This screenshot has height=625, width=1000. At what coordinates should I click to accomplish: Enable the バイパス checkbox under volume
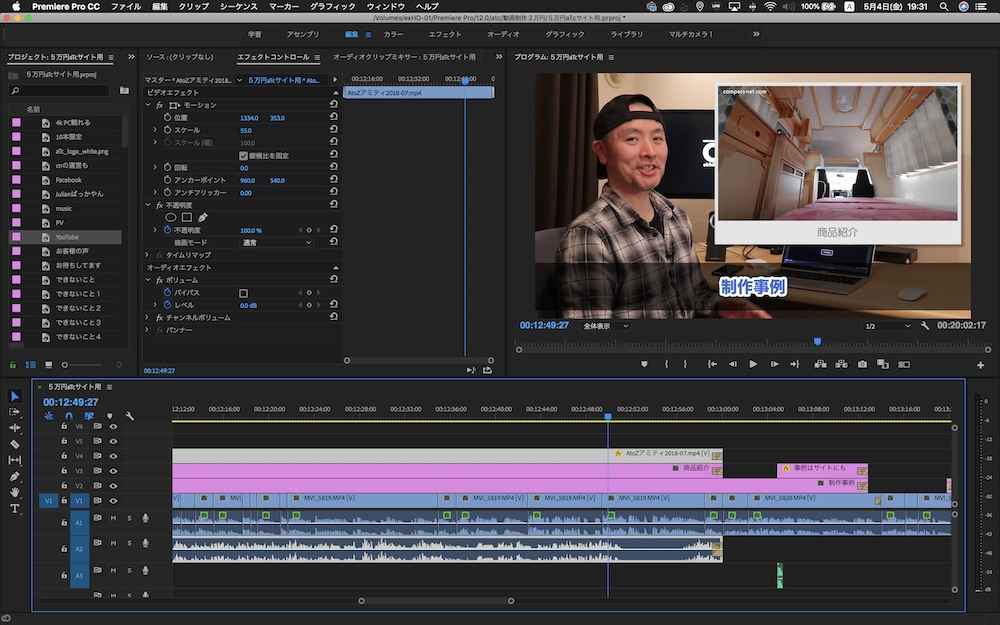pos(243,293)
